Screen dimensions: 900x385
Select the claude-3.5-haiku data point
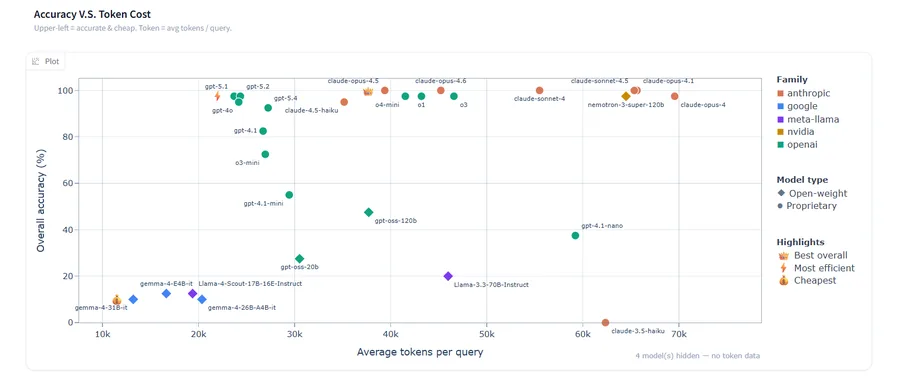coord(605,322)
